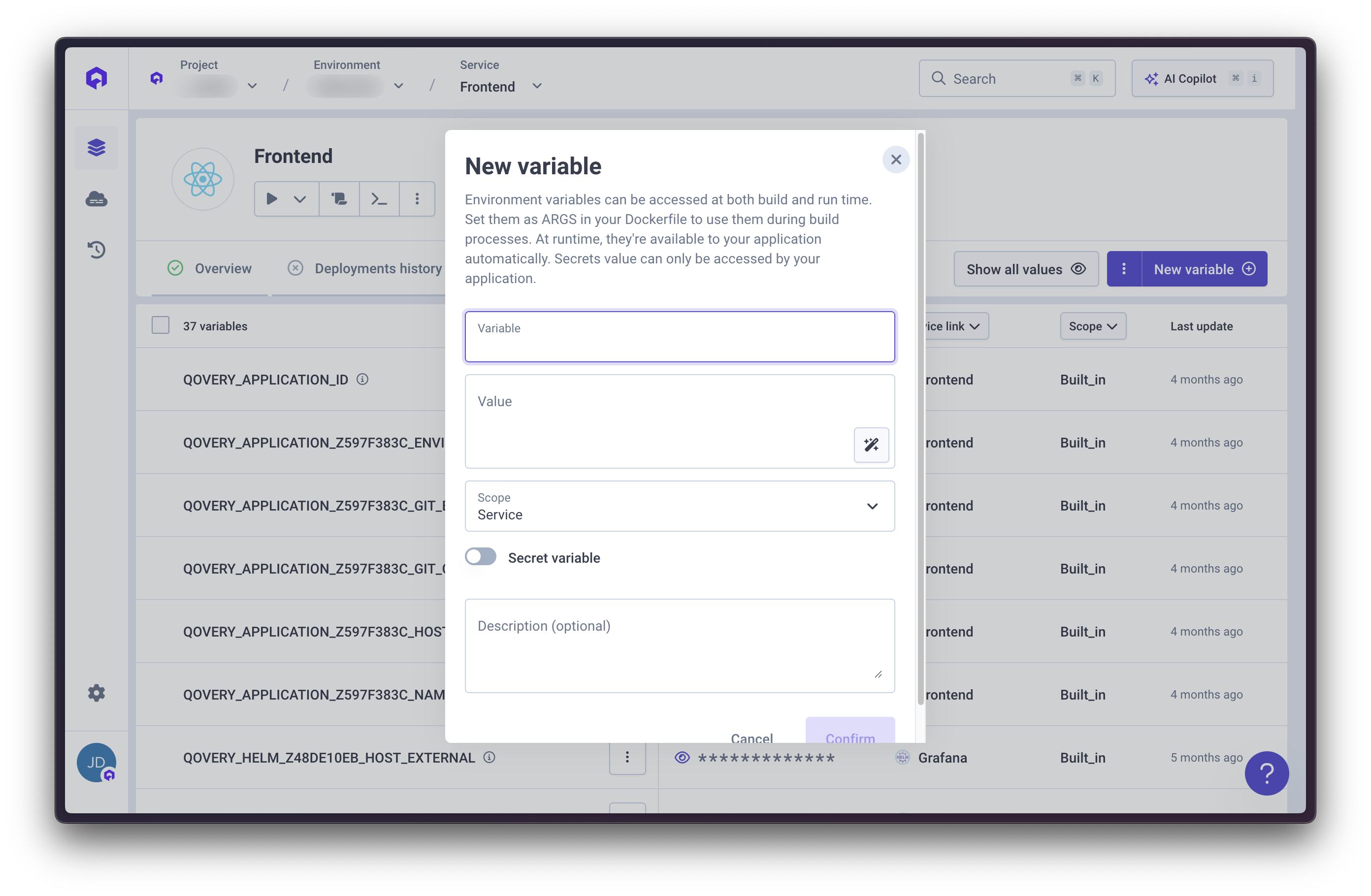Enable the Secret variable toggle
Image resolution: width=1371 pixels, height=896 pixels.
point(481,557)
